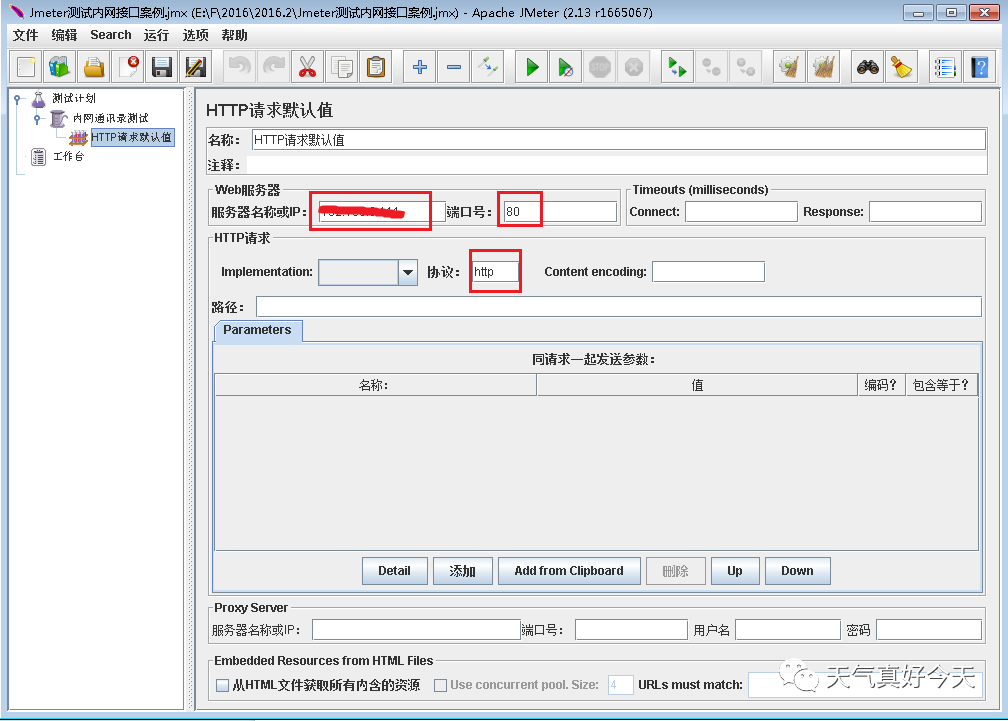This screenshot has width=1008, height=721.
Task: Click the Stop test icon
Action: (600, 67)
